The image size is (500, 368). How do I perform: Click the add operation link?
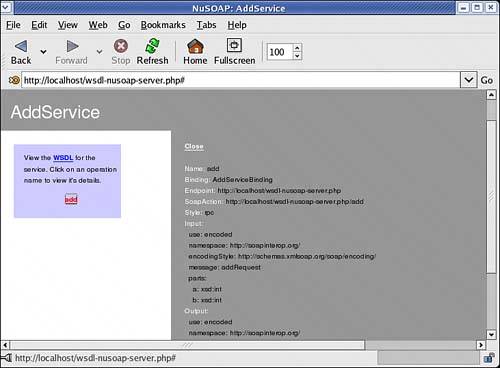coord(71,199)
